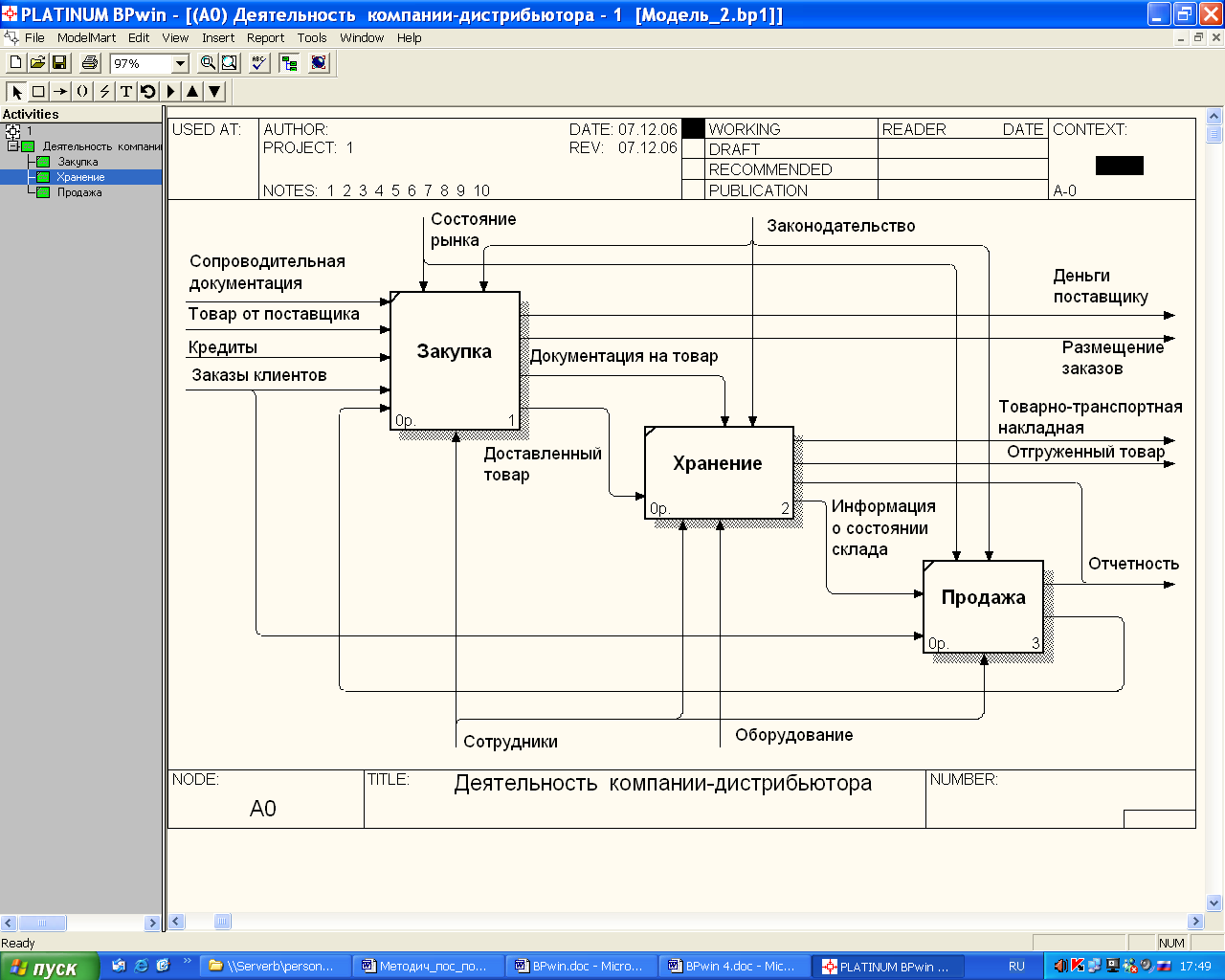Open a model file via folder icon
The image size is (1225, 980).
pos(37,63)
